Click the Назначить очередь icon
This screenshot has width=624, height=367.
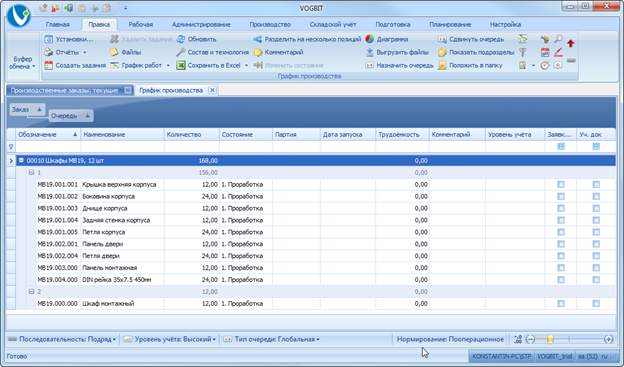coord(370,65)
